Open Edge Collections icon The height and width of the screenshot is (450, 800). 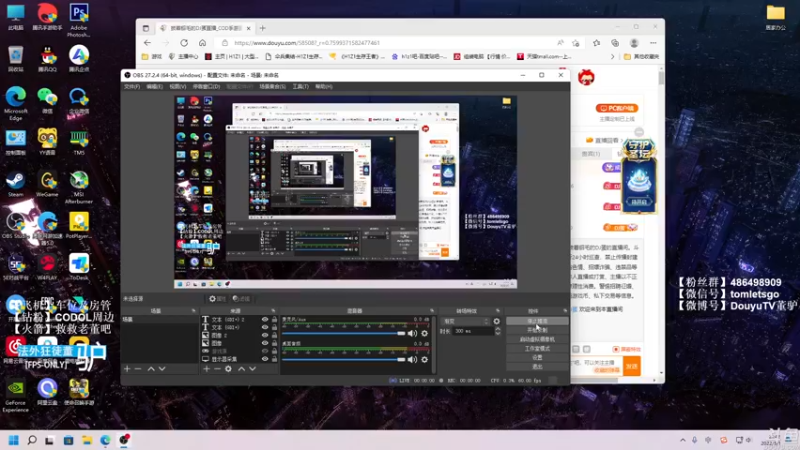click(x=615, y=43)
